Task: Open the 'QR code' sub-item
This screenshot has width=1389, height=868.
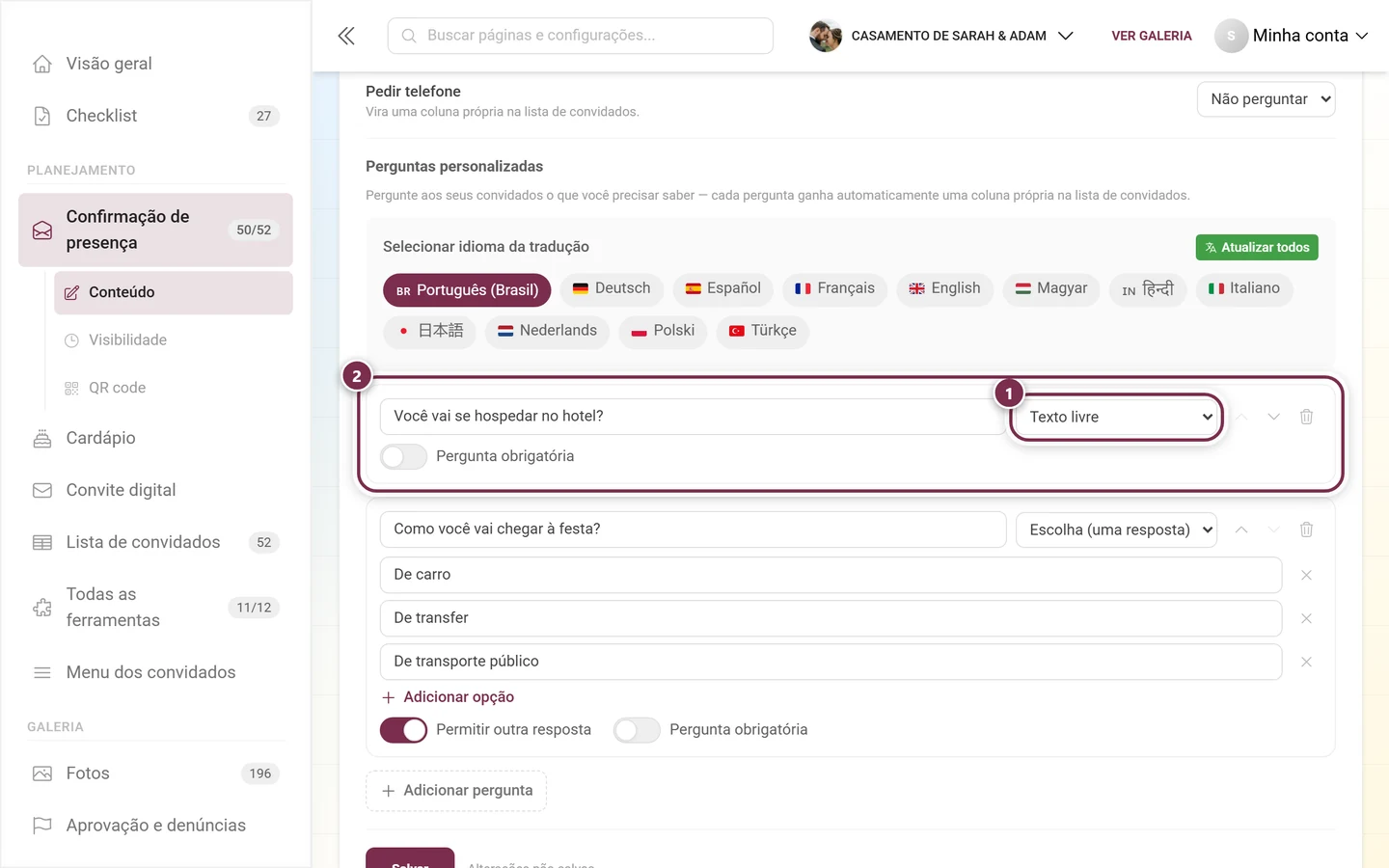Action: (174, 388)
